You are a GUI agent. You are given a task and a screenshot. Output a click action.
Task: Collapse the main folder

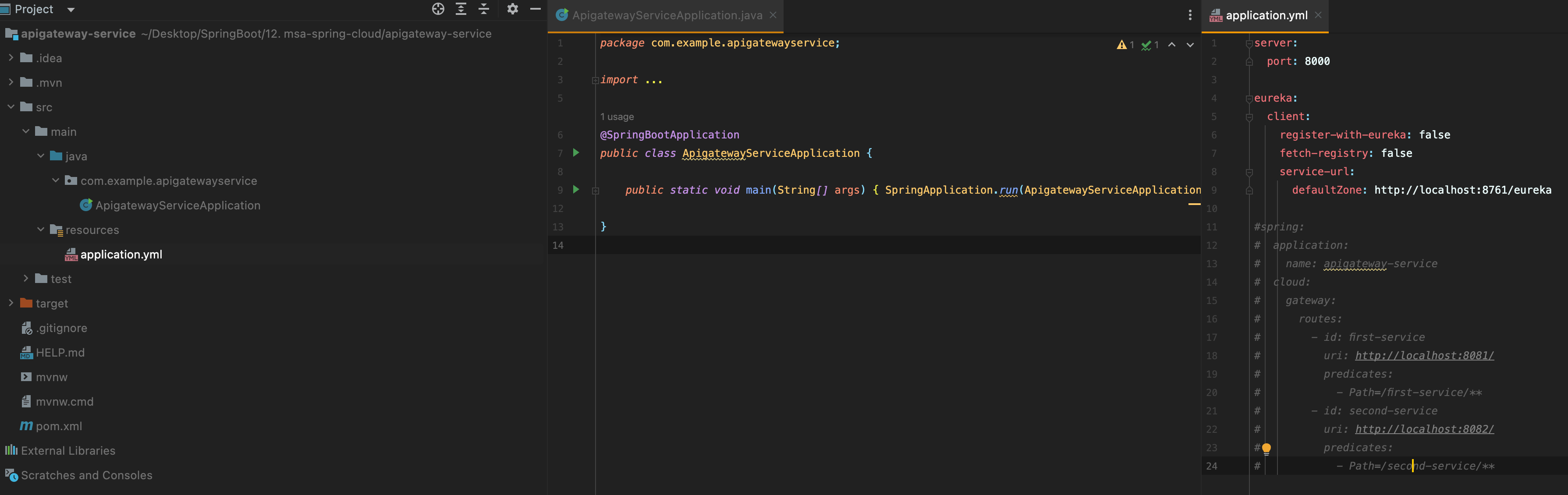pyautogui.click(x=25, y=131)
